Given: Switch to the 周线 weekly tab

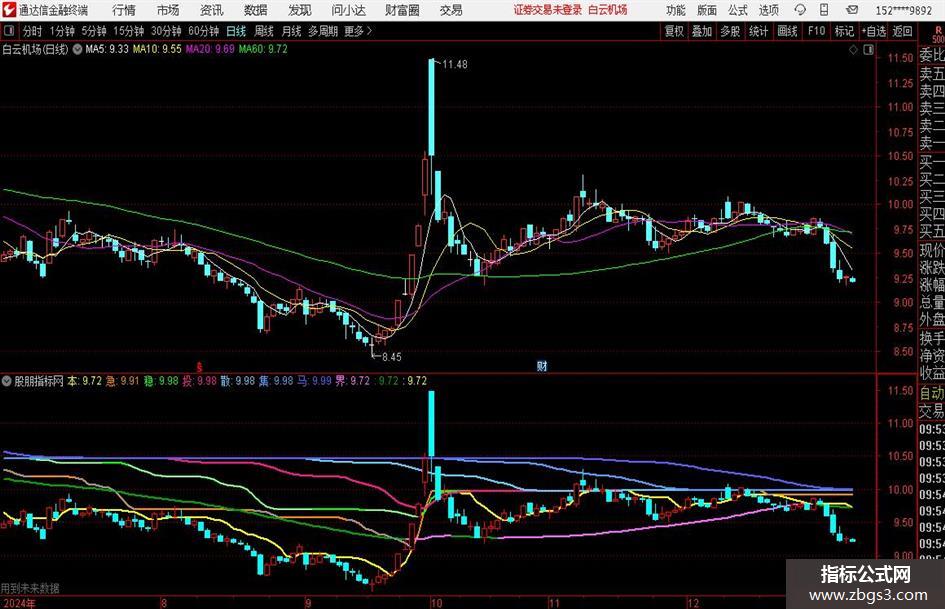Looking at the screenshot, I should (264, 31).
